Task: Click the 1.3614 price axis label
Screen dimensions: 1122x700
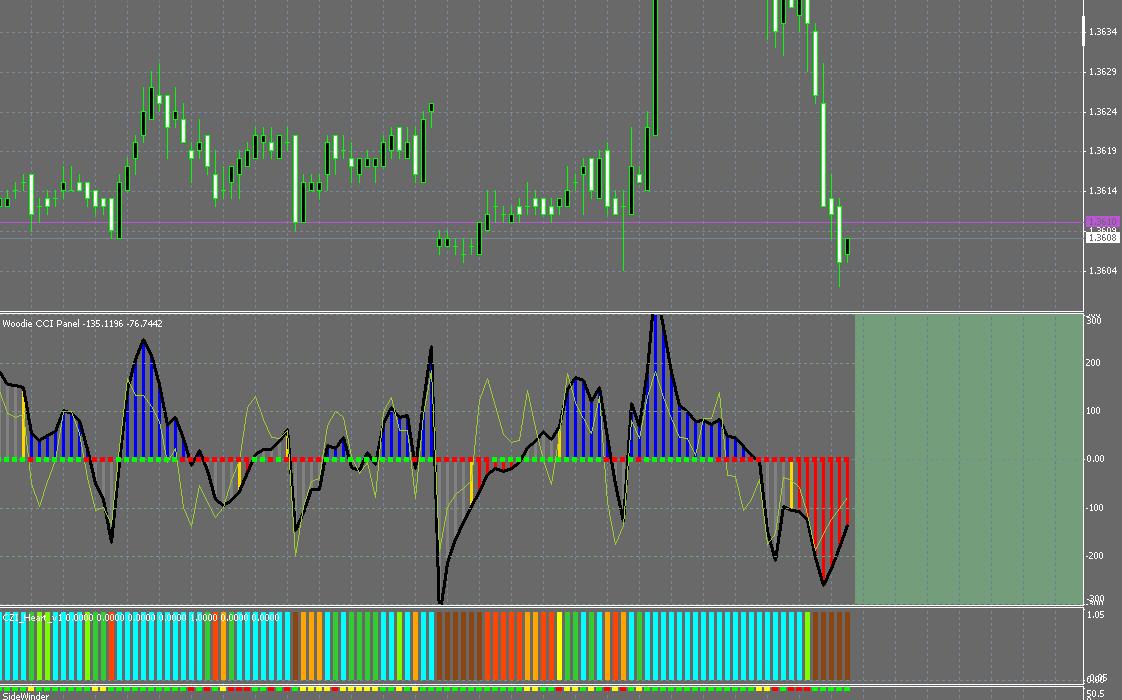Action: pyautogui.click(x=1102, y=191)
